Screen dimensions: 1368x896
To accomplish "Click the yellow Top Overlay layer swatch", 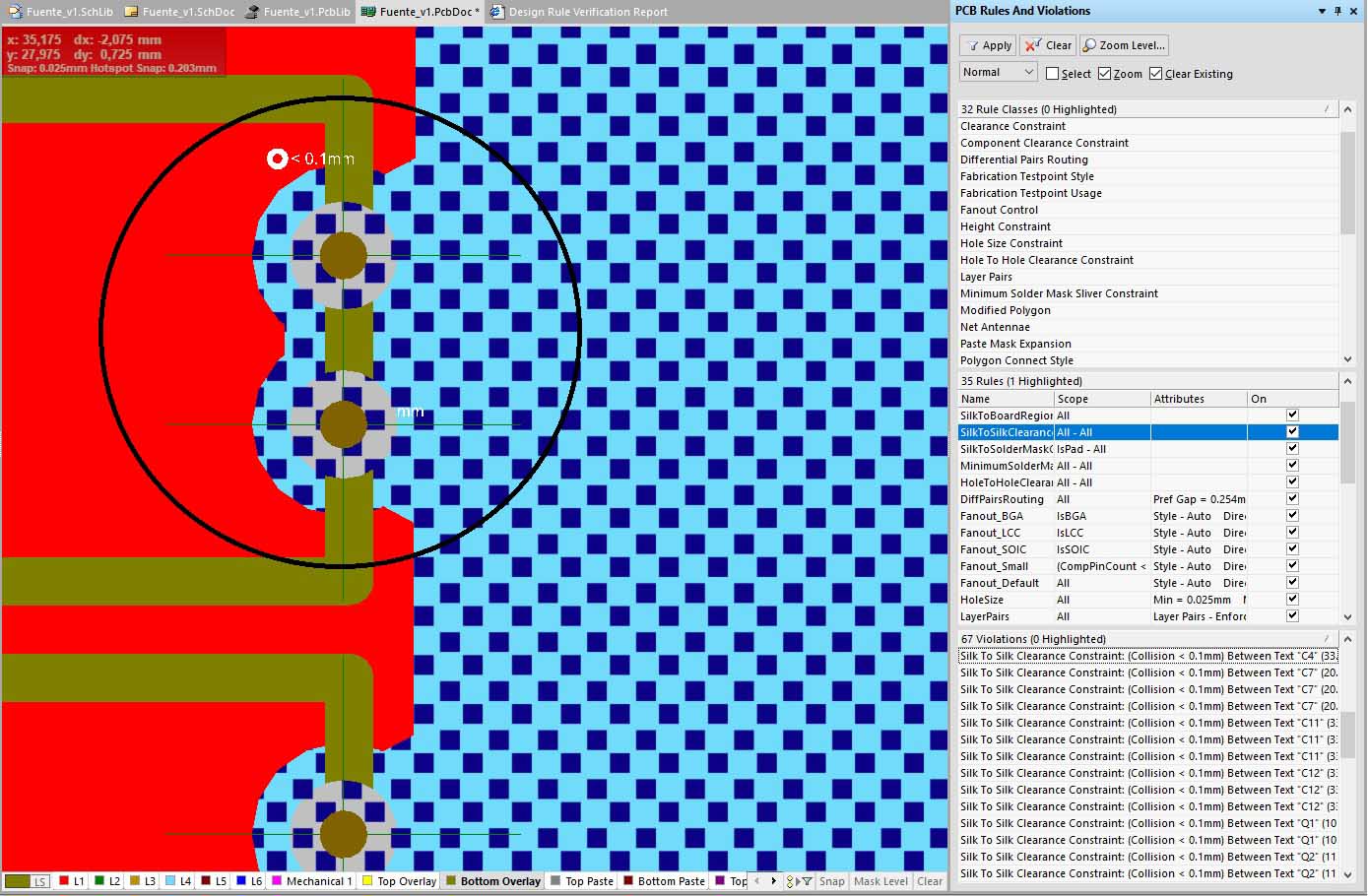I will point(367,881).
